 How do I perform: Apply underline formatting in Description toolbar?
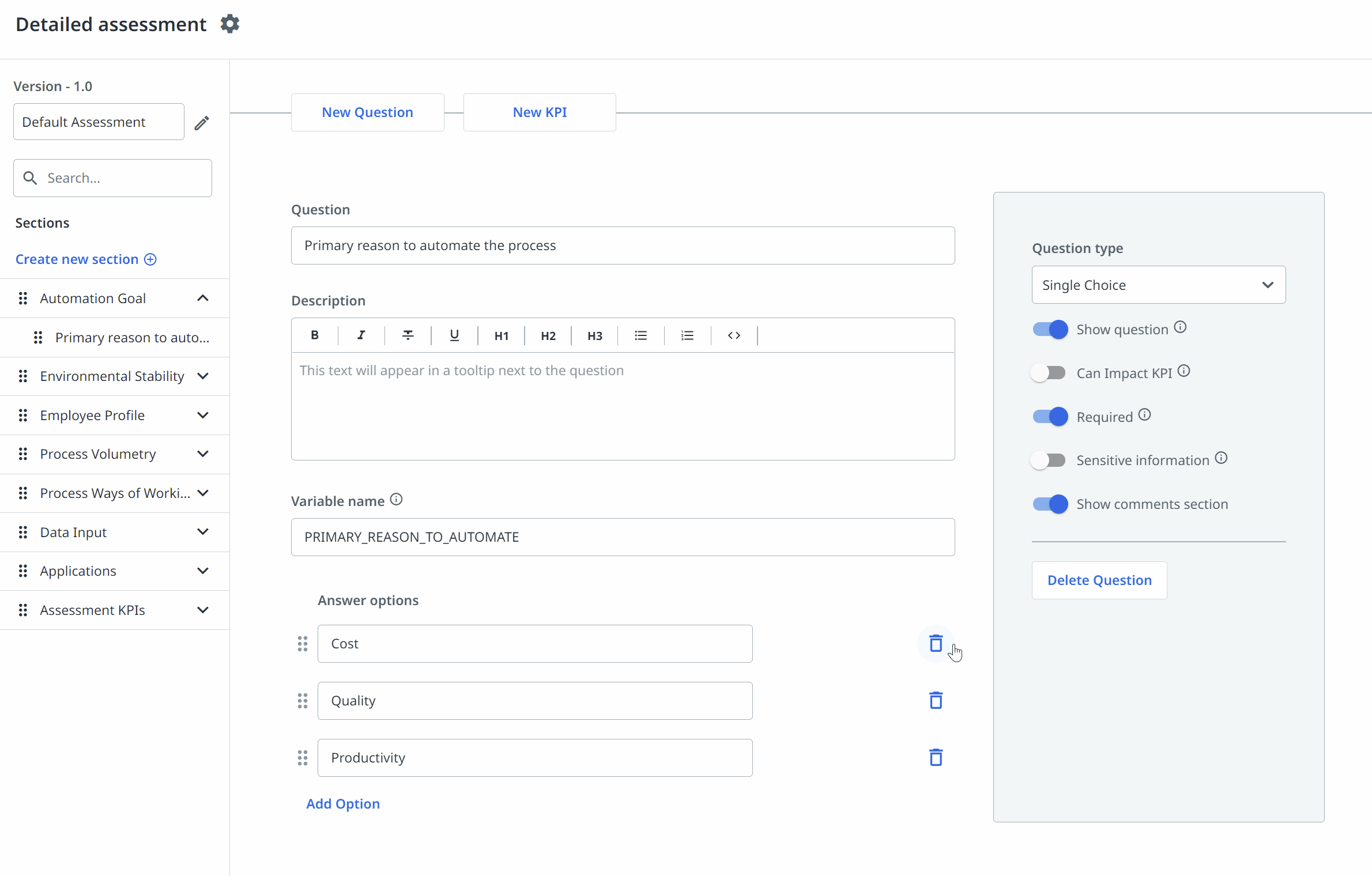click(x=454, y=335)
